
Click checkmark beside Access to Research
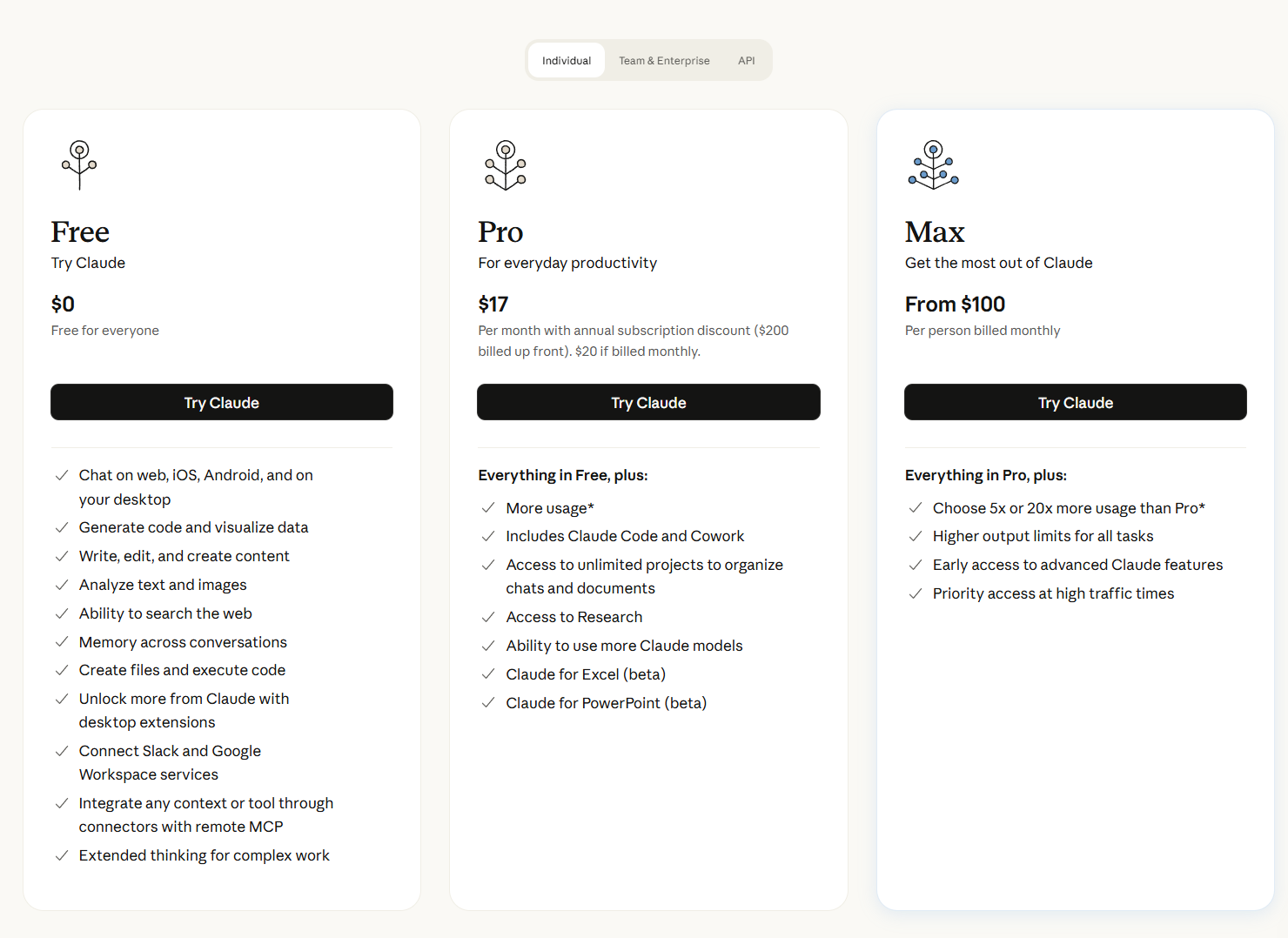(488, 617)
